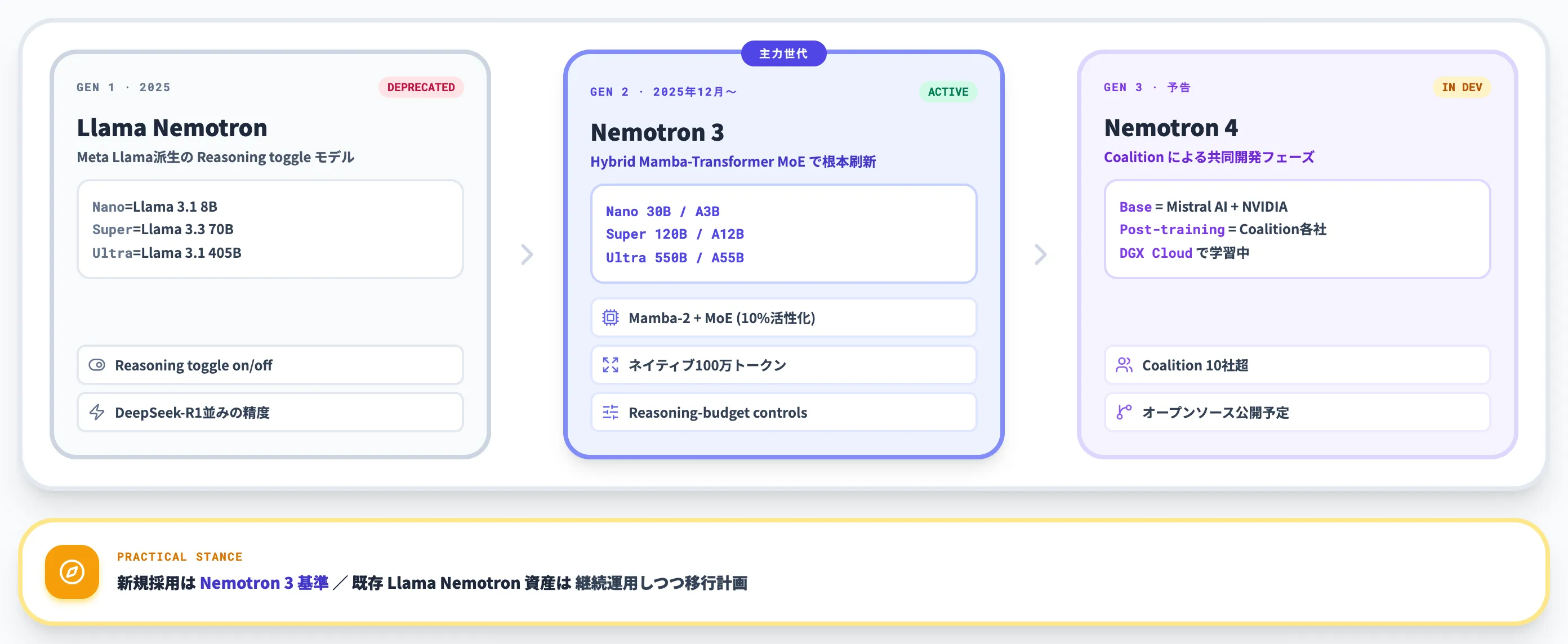
Task: Click the people icon beside Coalition 10社超
Action: pos(1124,365)
